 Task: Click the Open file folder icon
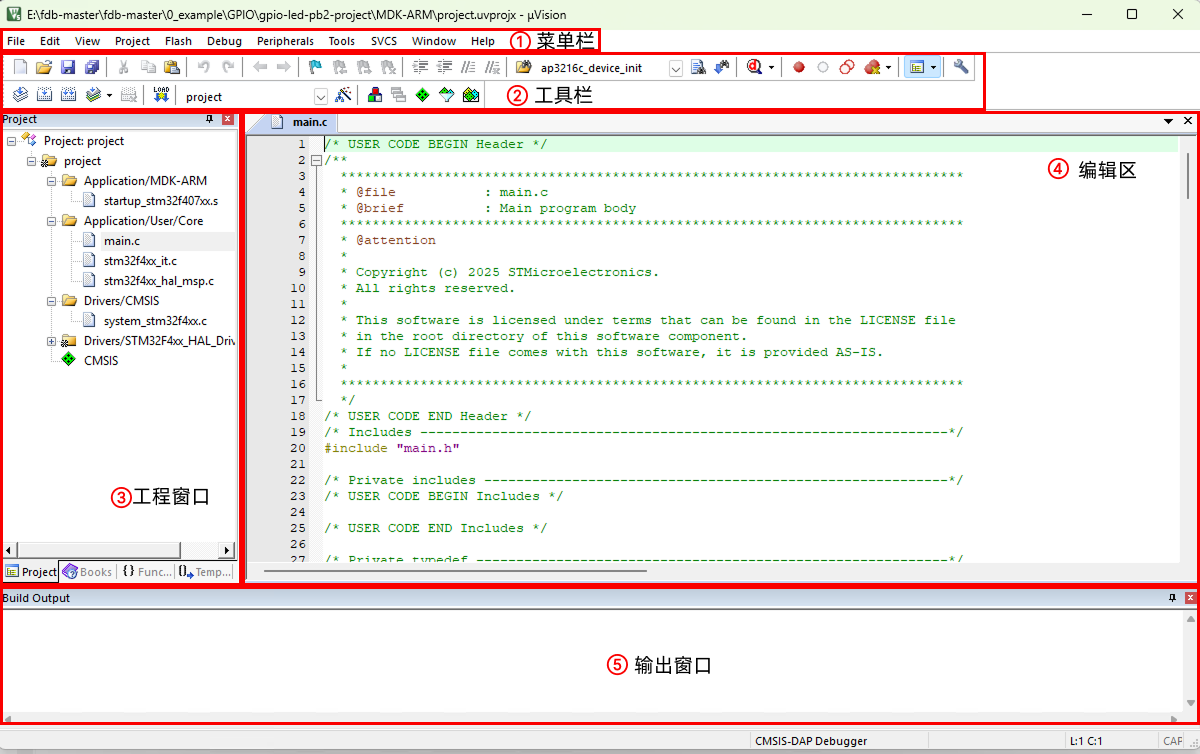(44, 67)
